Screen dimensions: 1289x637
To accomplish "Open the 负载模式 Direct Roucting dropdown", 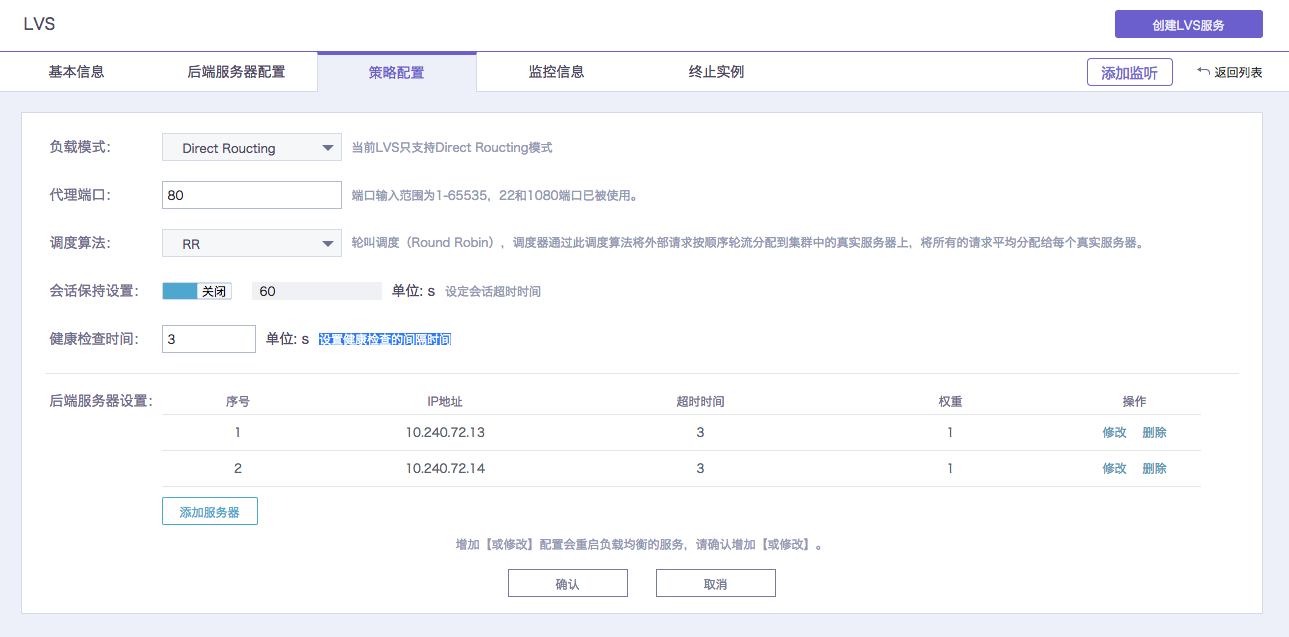I will point(252,148).
